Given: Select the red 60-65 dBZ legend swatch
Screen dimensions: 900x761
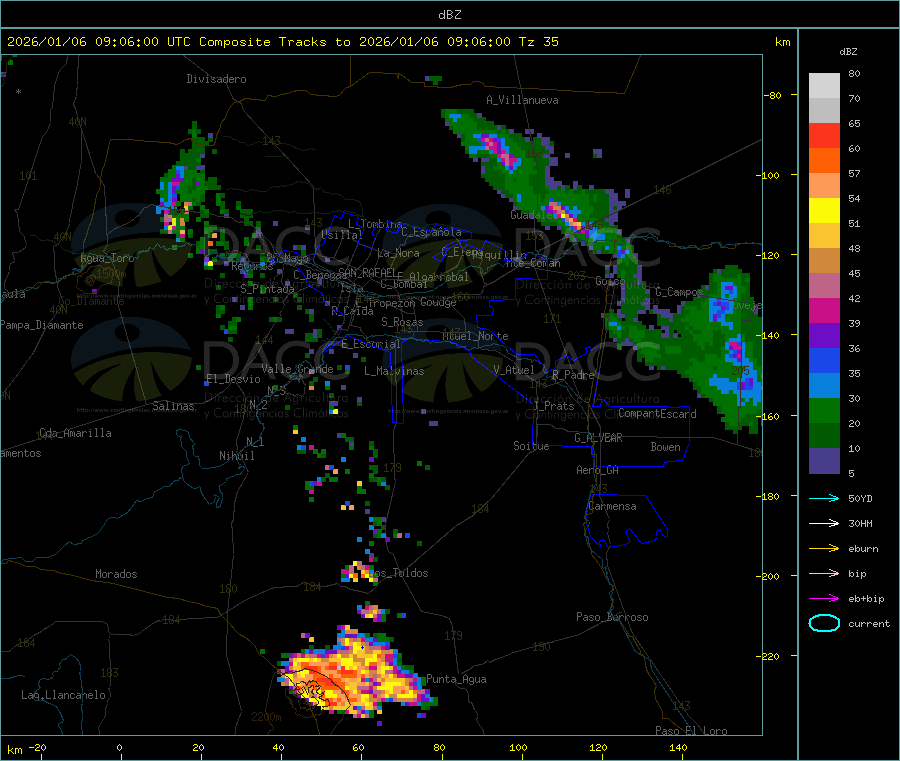Looking at the screenshot, I should pyautogui.click(x=824, y=136).
